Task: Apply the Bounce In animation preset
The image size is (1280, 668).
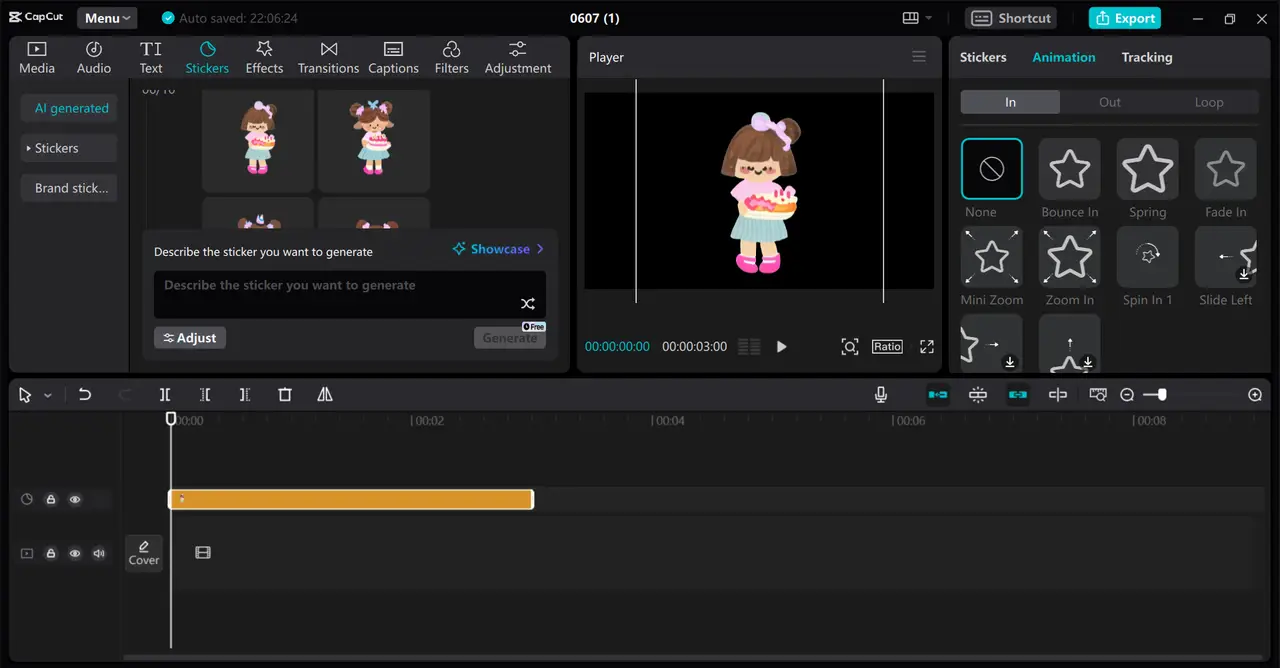Action: 1069,169
